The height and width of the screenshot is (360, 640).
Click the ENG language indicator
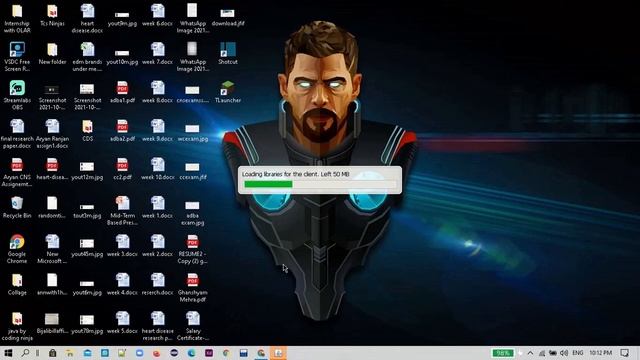pos(578,353)
